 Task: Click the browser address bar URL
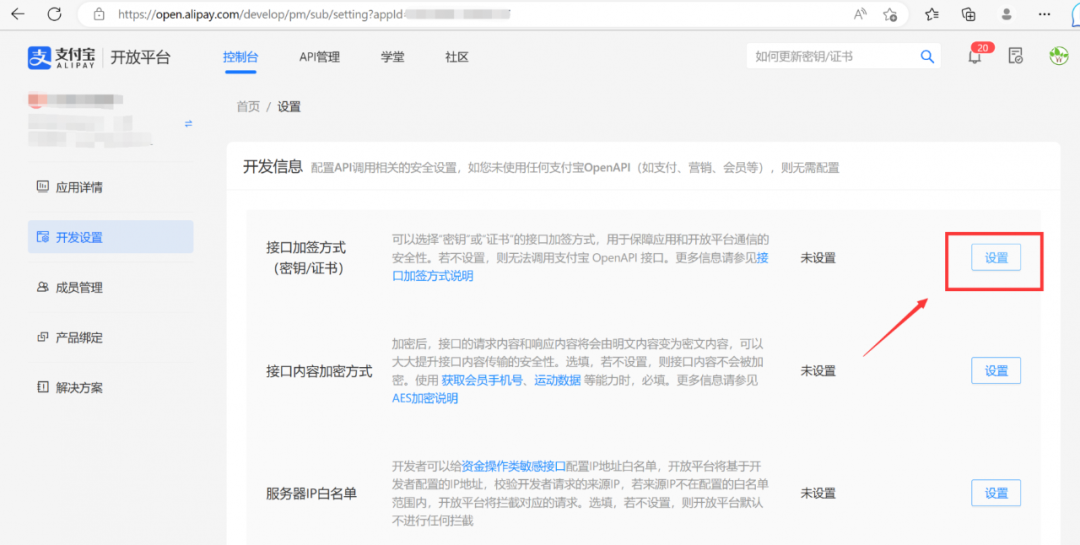tap(313, 14)
